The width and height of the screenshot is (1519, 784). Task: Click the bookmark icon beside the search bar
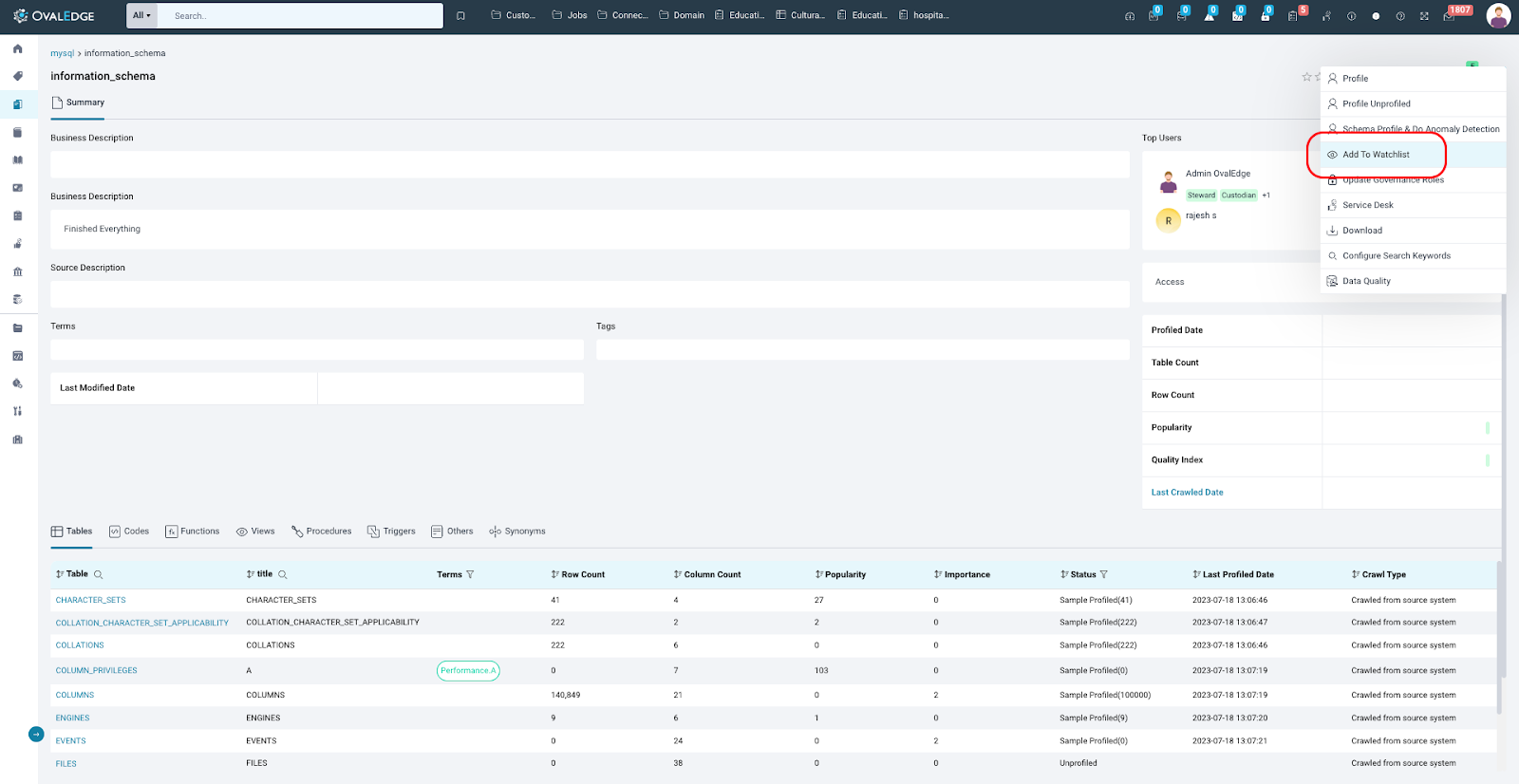tap(460, 15)
